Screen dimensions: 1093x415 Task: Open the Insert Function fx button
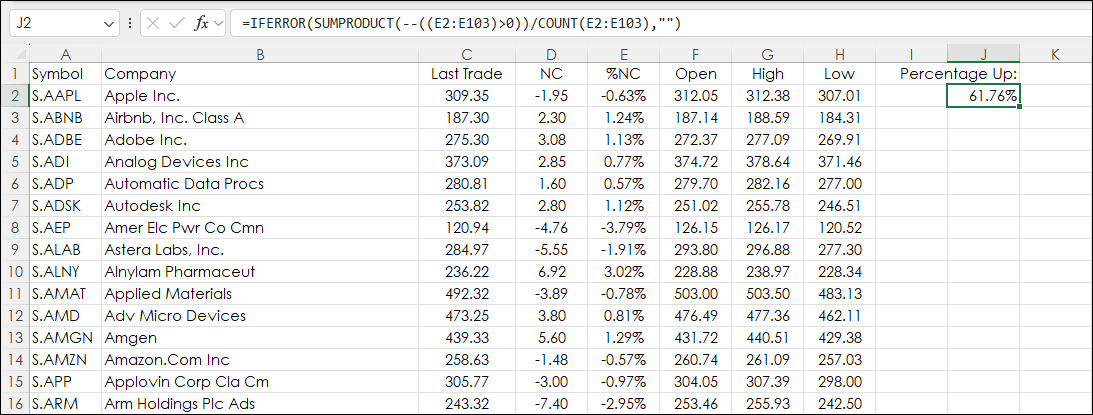pos(201,24)
